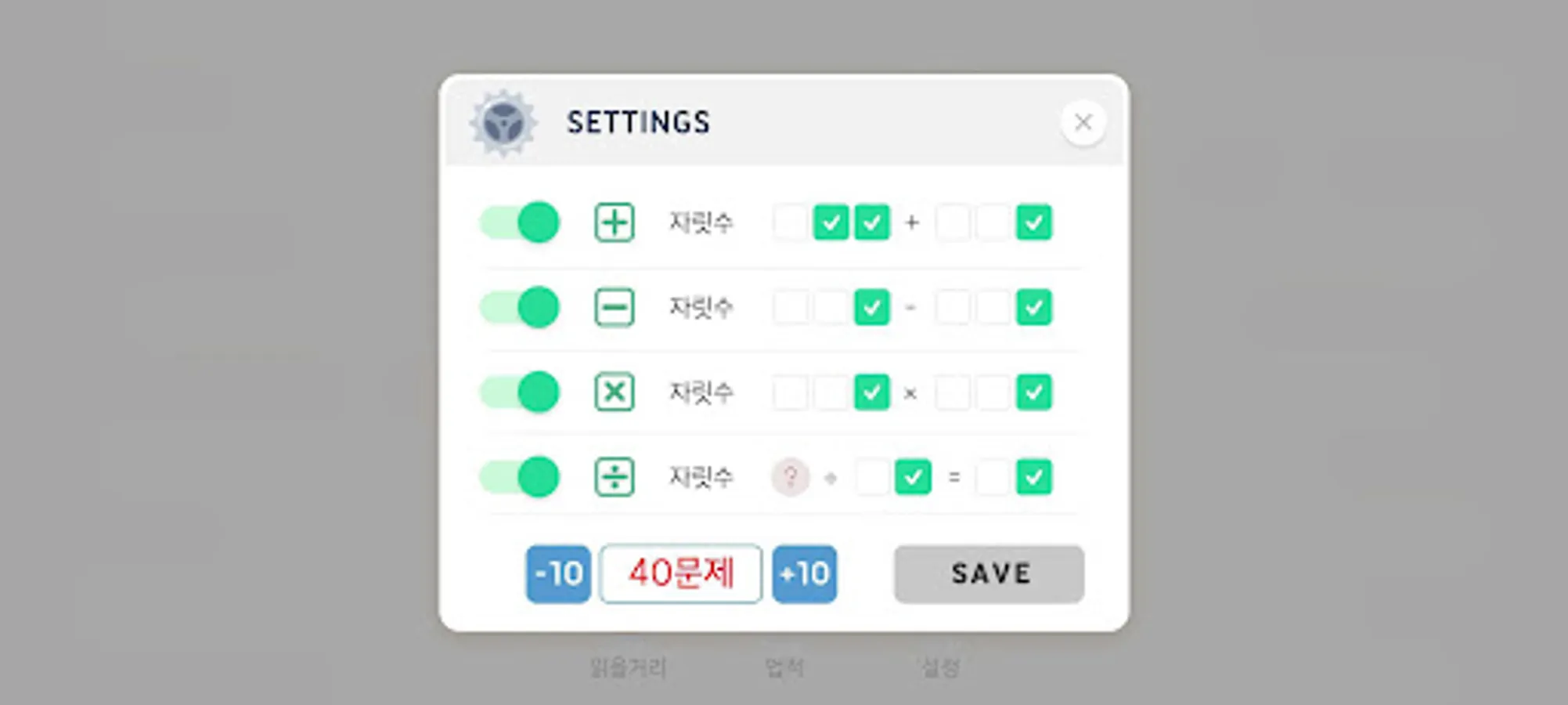Uncheck the last checkbox in the addition row
The height and width of the screenshot is (705, 1568).
(x=1034, y=222)
